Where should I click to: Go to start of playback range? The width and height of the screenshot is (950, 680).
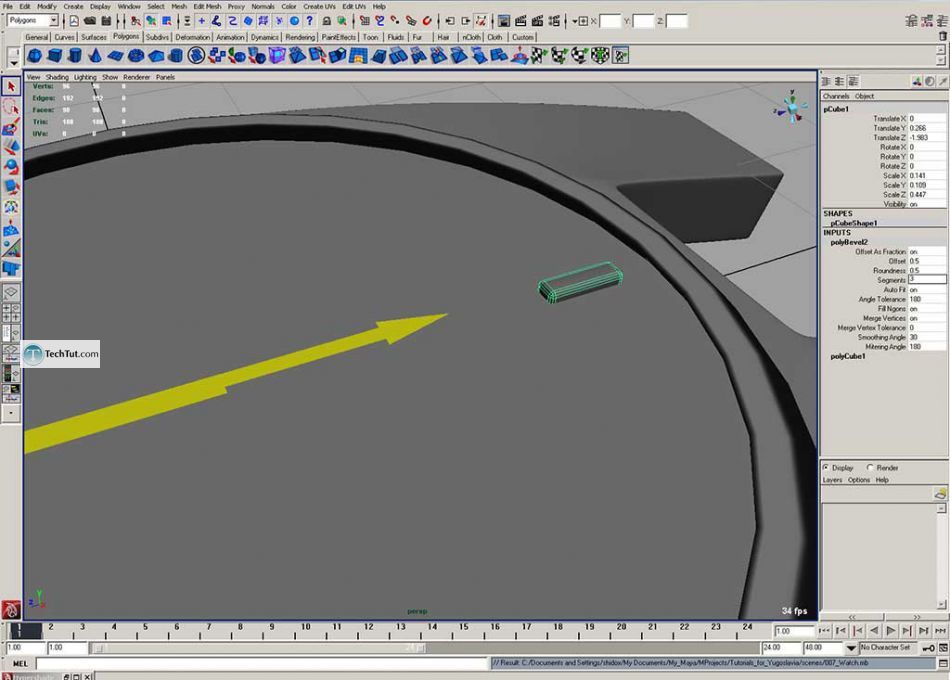tap(824, 631)
